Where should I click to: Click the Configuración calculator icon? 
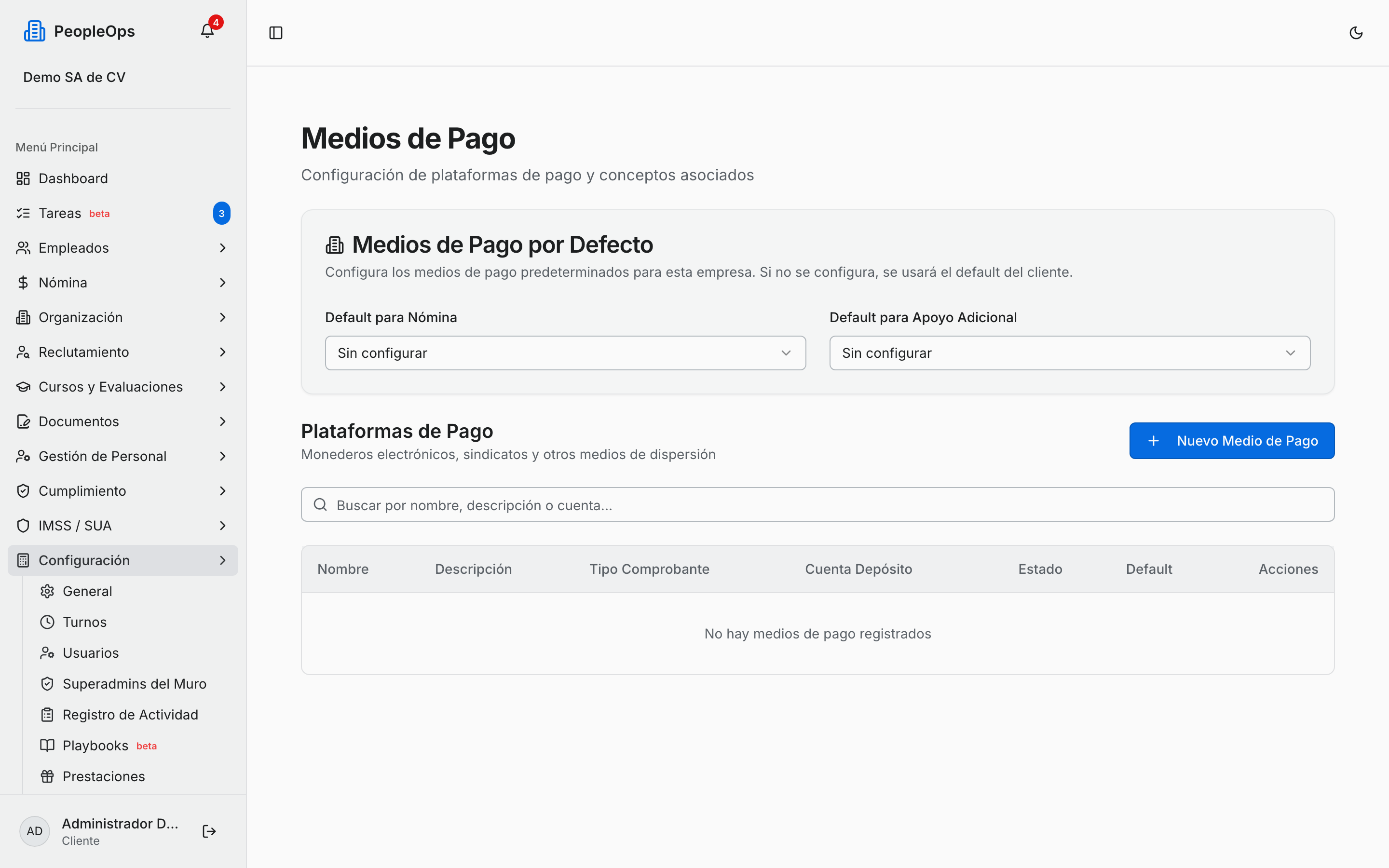(x=23, y=560)
